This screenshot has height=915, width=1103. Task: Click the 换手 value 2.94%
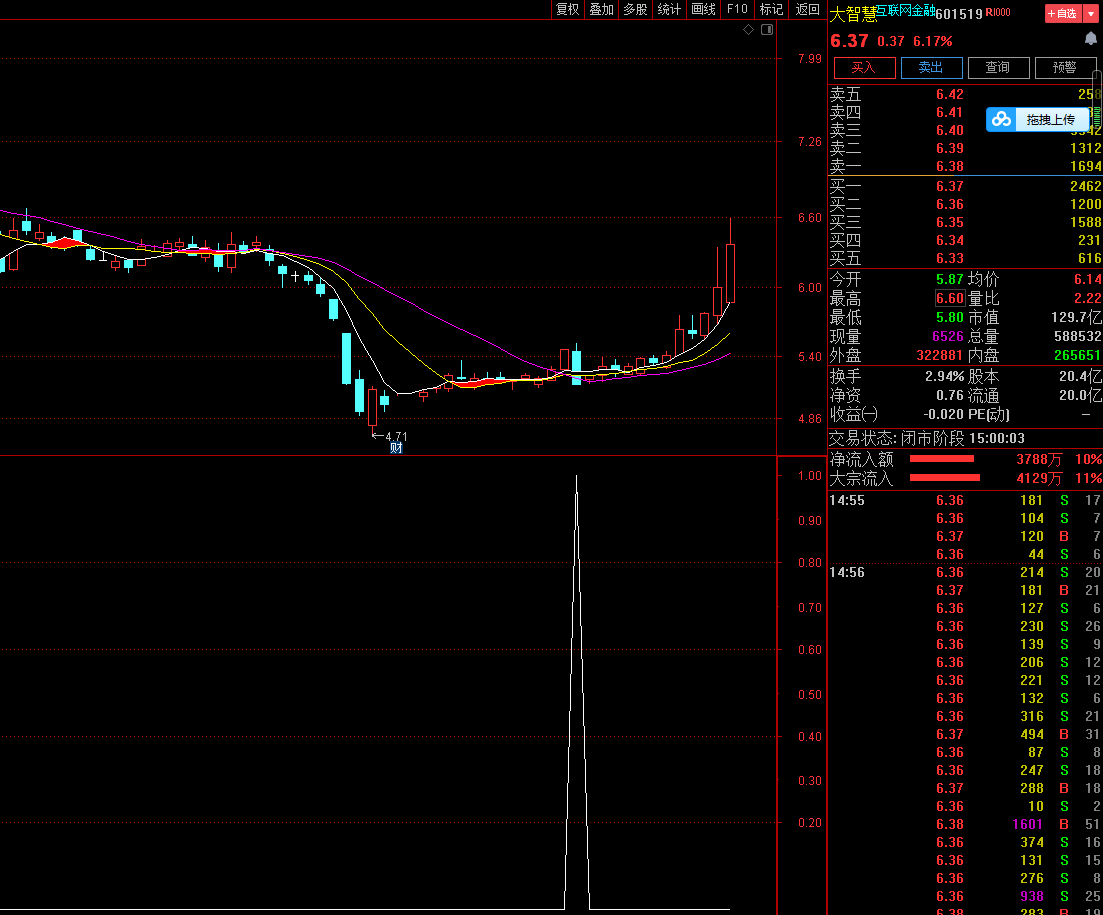pos(945,376)
